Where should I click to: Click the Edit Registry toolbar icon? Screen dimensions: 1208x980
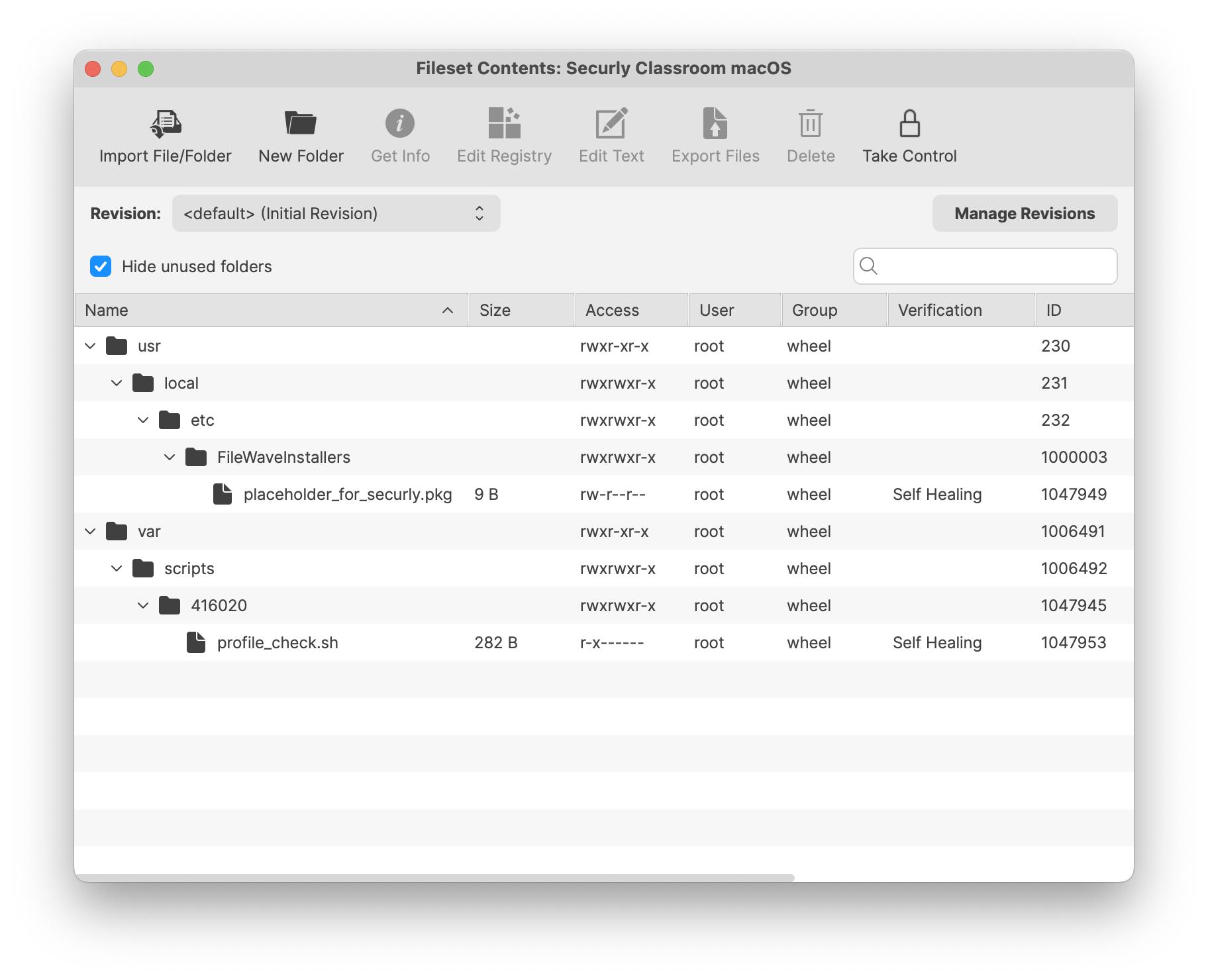[x=504, y=123]
